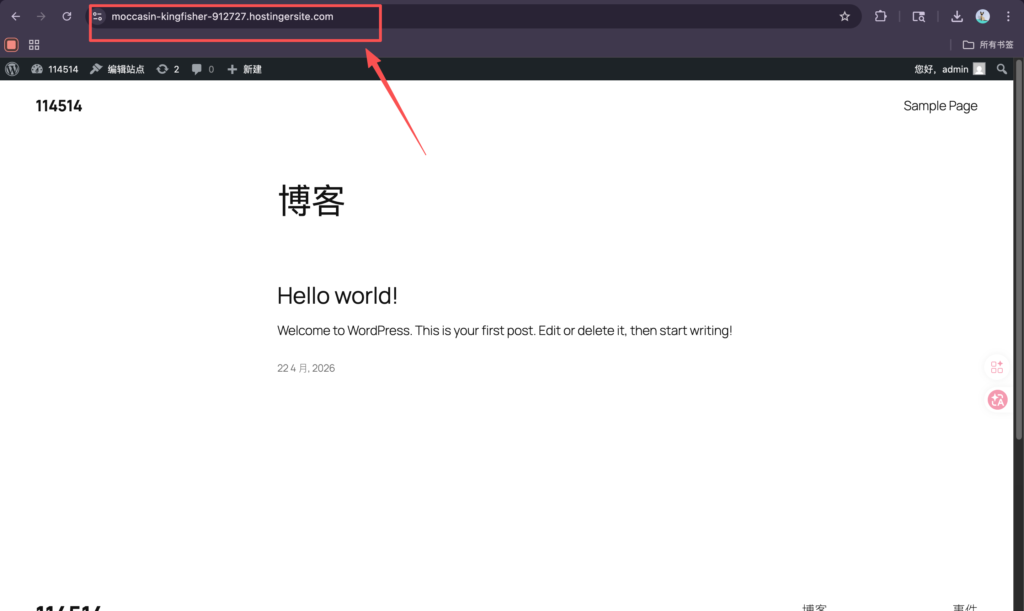This screenshot has width=1024, height=611.
Task: Open the browser profile avatar
Action: [982, 16]
